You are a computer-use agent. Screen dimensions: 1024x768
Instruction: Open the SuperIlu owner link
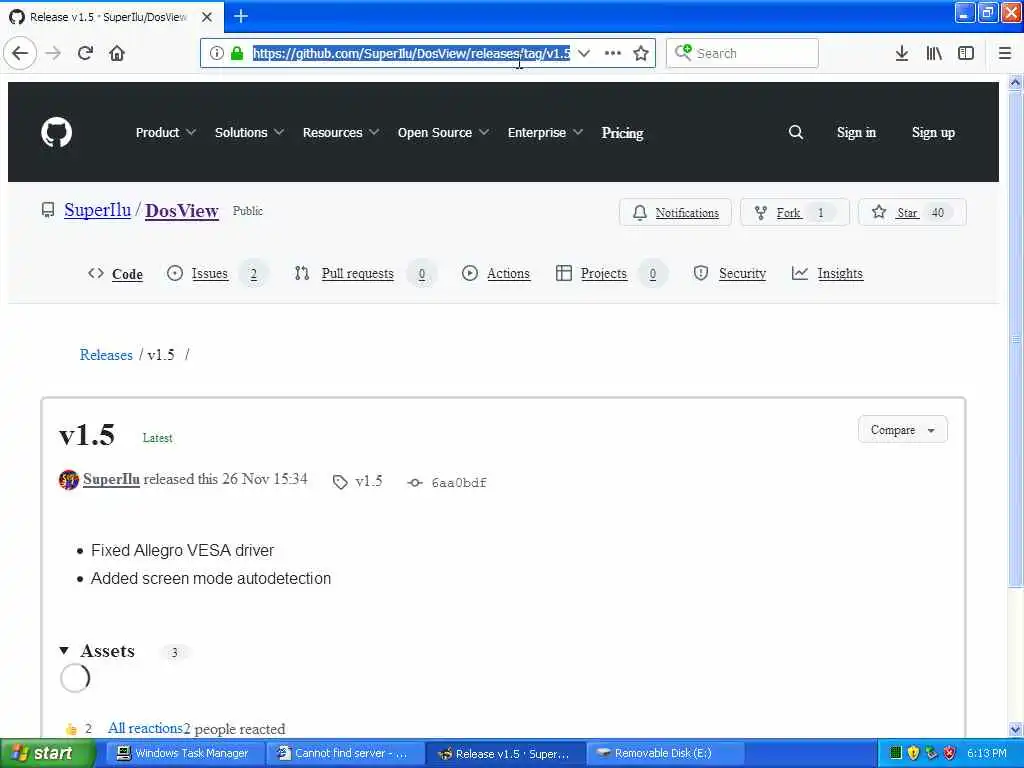[x=97, y=210]
